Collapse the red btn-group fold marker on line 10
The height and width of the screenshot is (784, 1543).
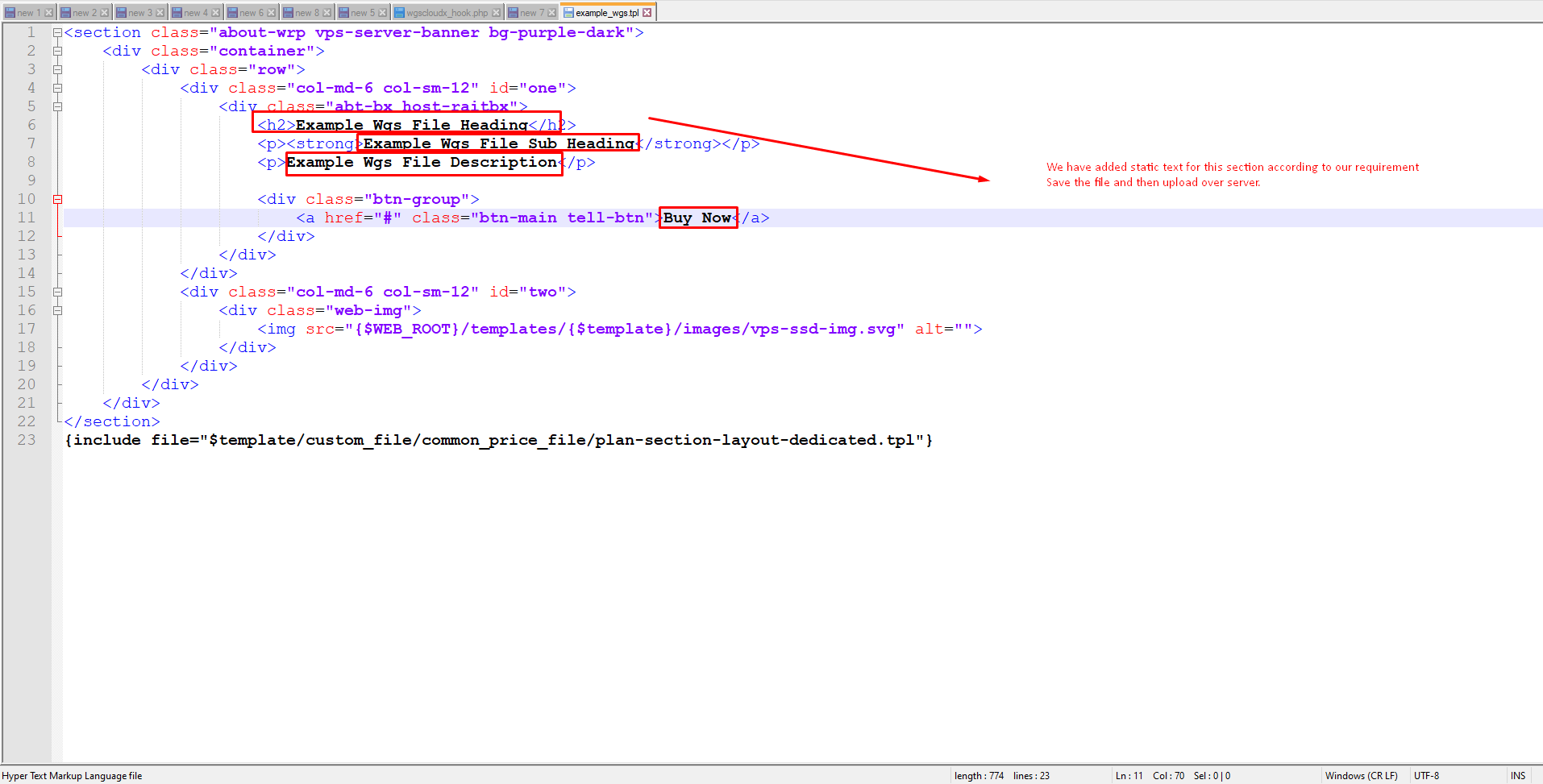coord(57,199)
